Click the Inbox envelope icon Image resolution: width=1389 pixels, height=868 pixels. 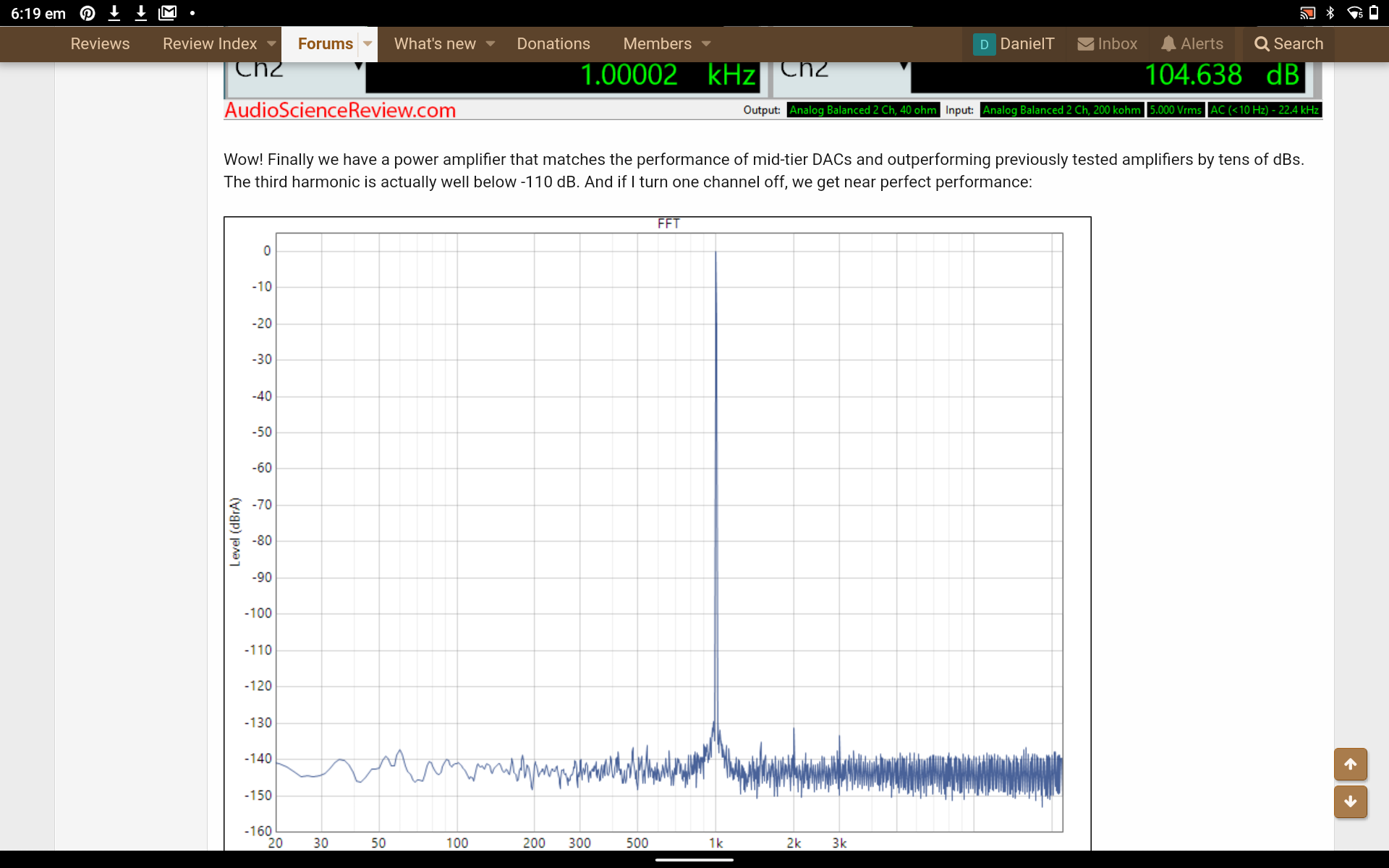(x=1085, y=44)
